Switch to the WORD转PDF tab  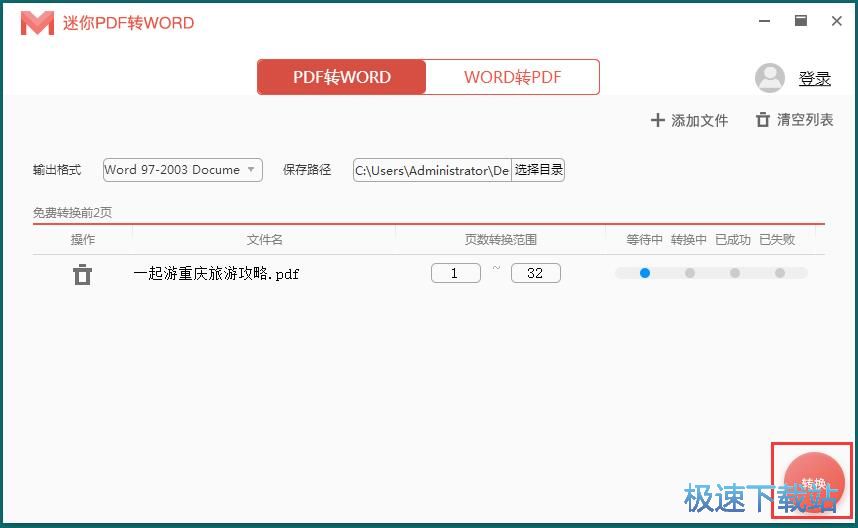click(x=512, y=77)
